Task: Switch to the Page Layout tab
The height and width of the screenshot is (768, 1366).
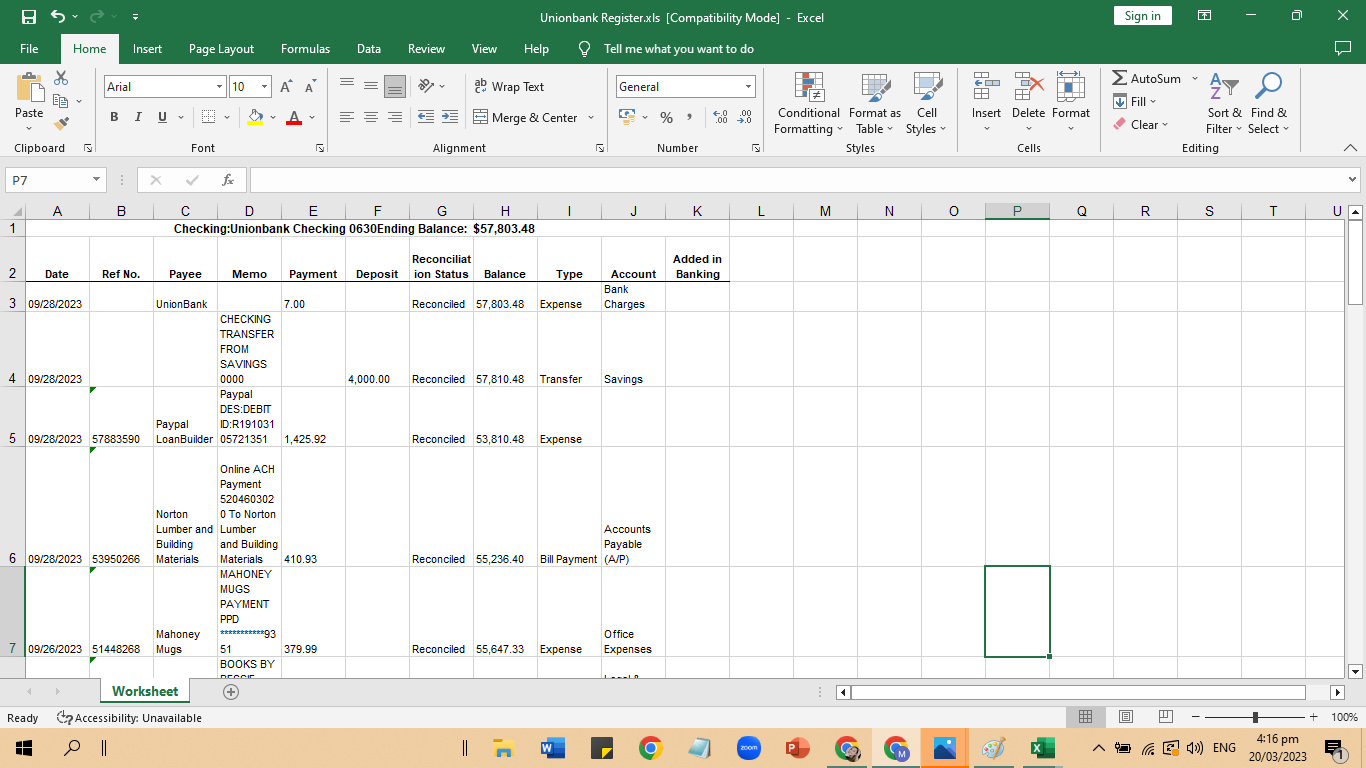Action: tap(221, 48)
